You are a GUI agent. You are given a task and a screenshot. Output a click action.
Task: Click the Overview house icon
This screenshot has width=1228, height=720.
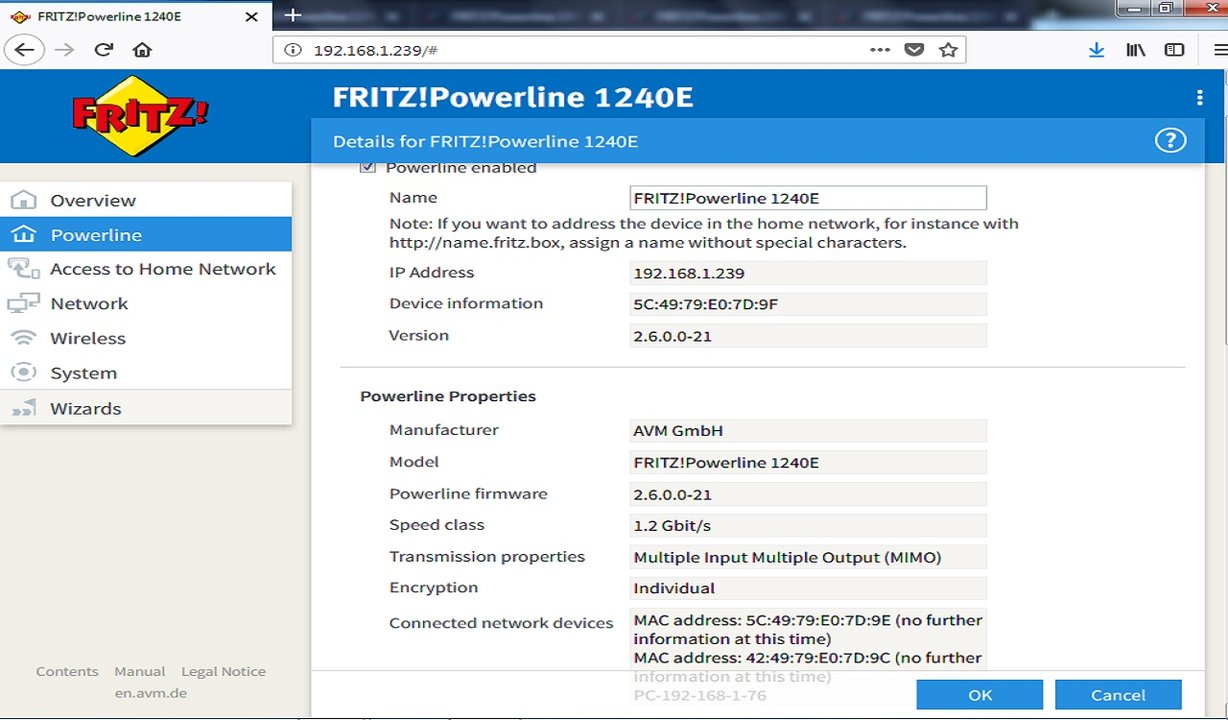pos(23,200)
